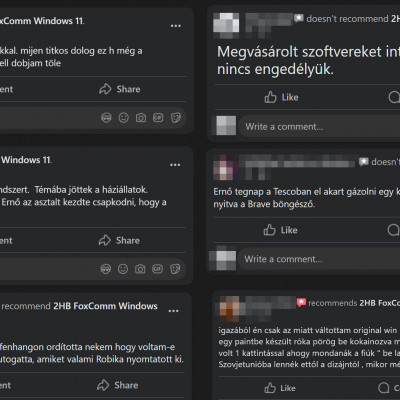This screenshot has width=400, height=400.
Task: Share the 'Robika nyomtatott ki' post
Action: [117, 385]
